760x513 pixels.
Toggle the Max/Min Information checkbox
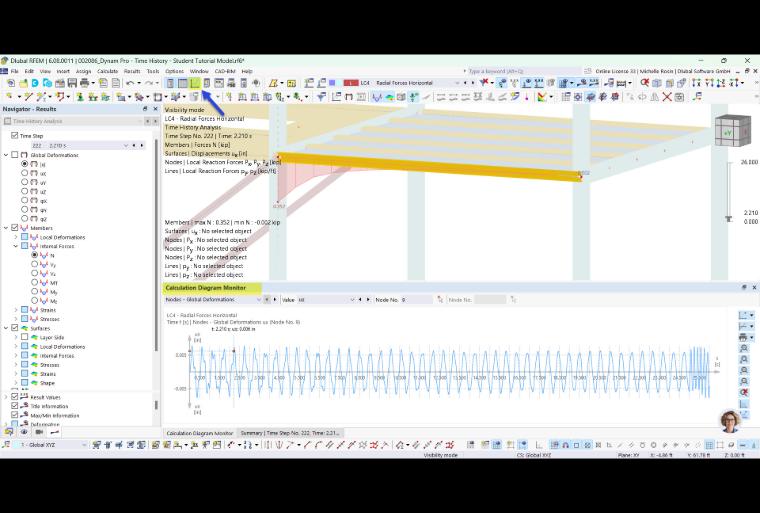(15, 416)
